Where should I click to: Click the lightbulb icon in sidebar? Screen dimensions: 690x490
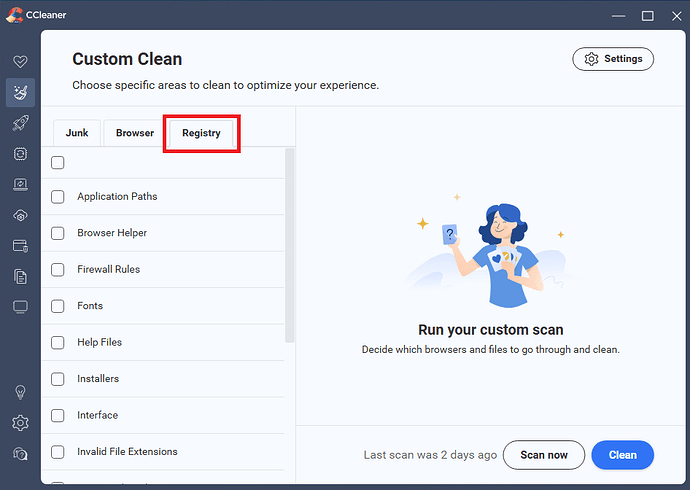(x=20, y=391)
